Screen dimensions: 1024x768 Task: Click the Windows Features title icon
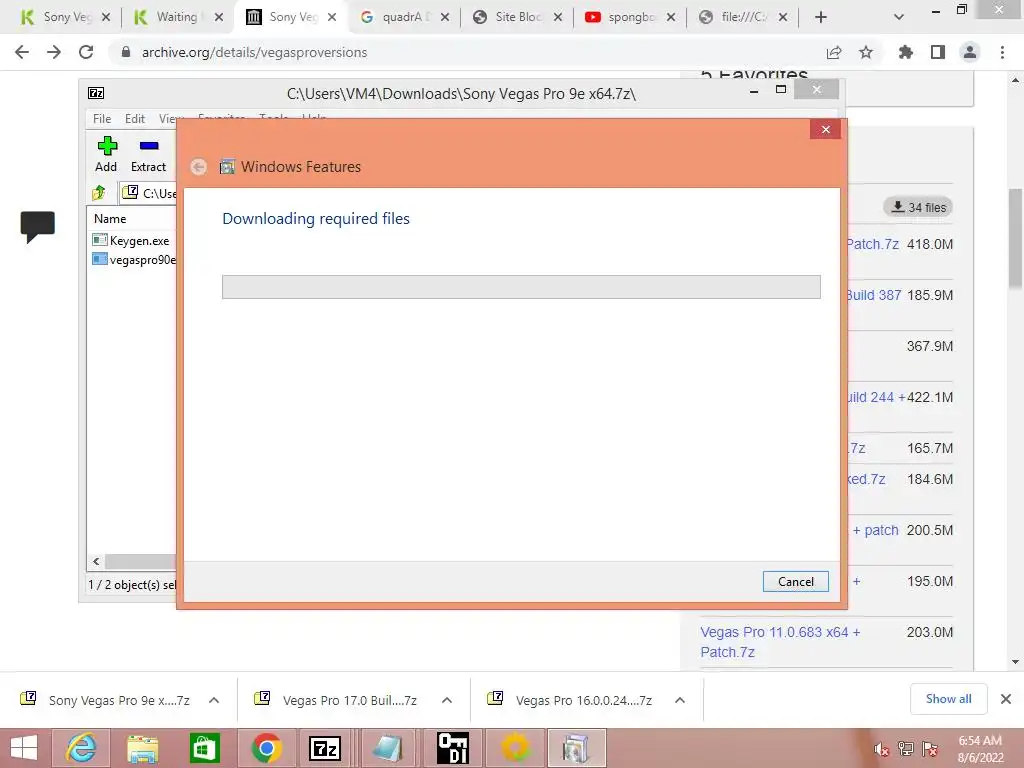pyautogui.click(x=227, y=167)
